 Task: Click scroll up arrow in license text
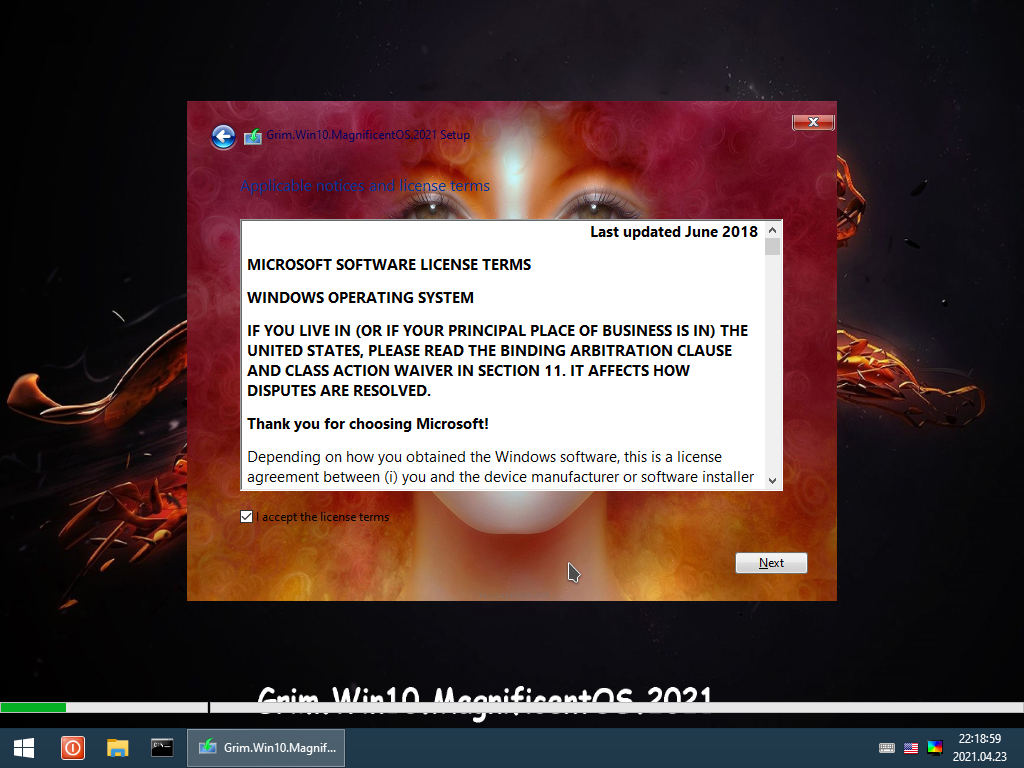773,230
